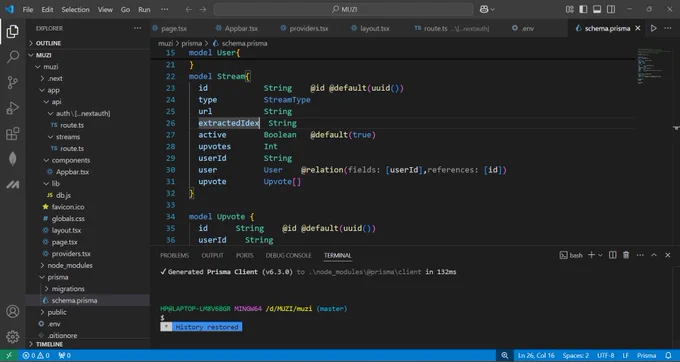This screenshot has width=680, height=362.
Task: Close the schema.prisma tab
Action: (x=638, y=28)
